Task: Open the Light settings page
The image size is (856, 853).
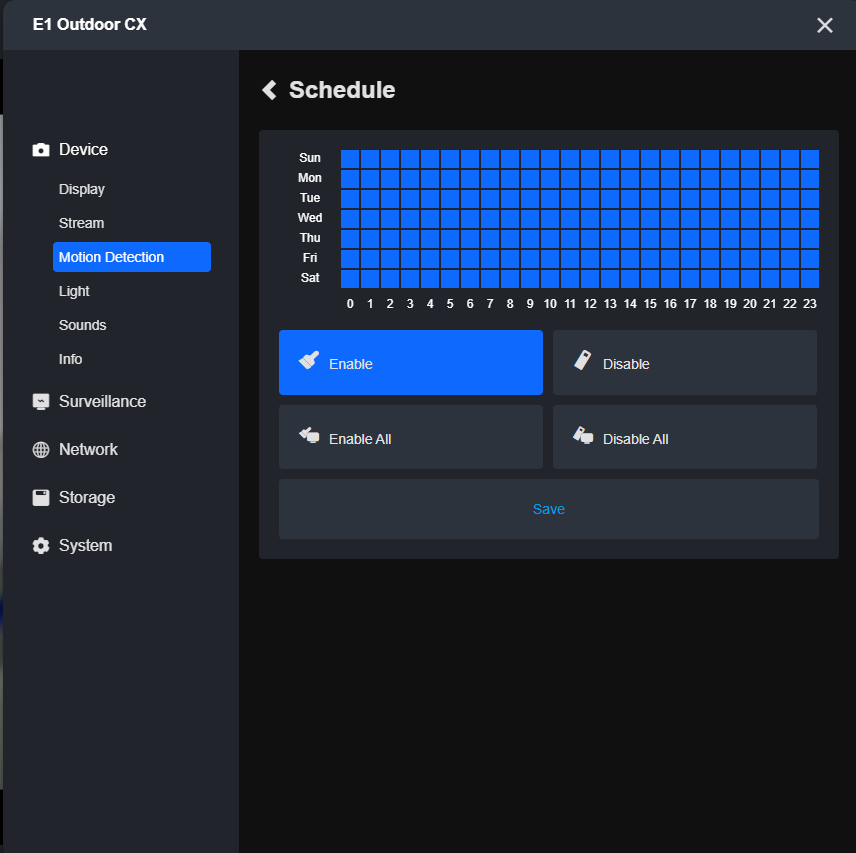Action: [x=74, y=291]
